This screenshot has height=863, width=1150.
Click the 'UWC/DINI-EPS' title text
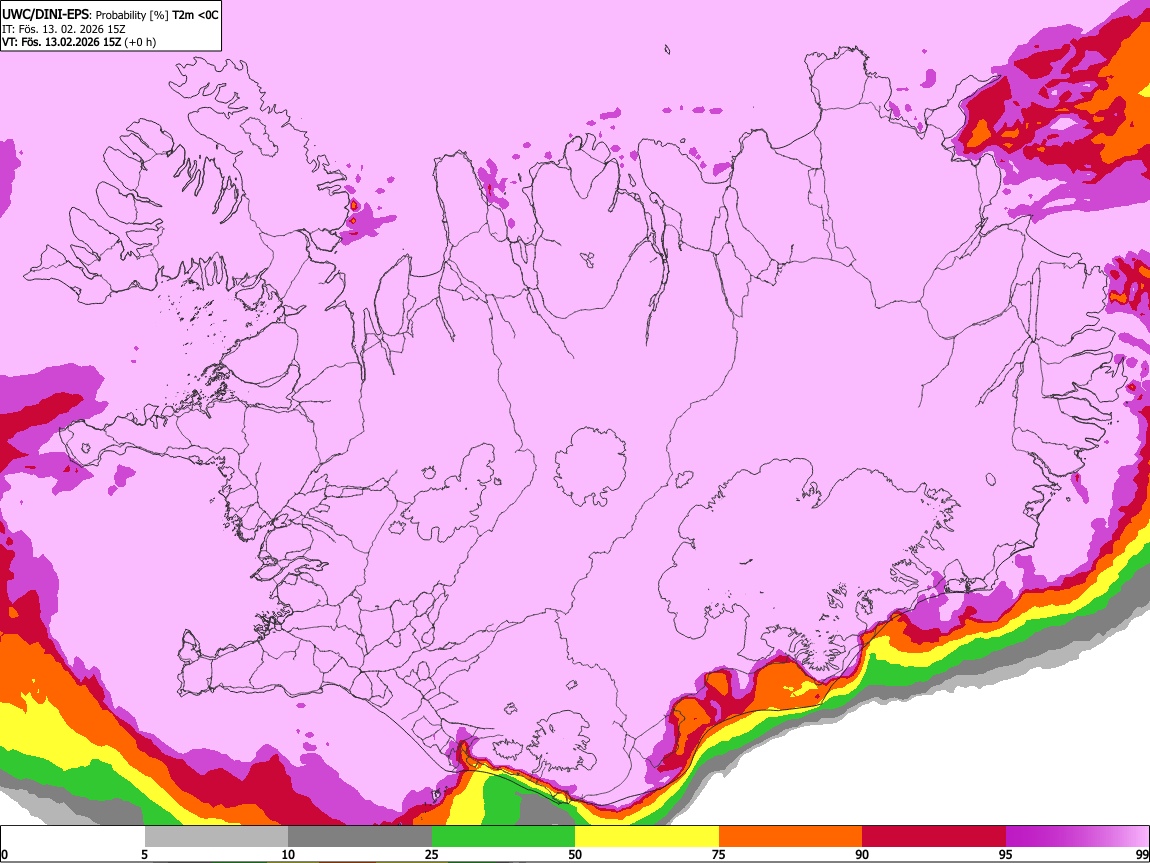click(x=44, y=14)
